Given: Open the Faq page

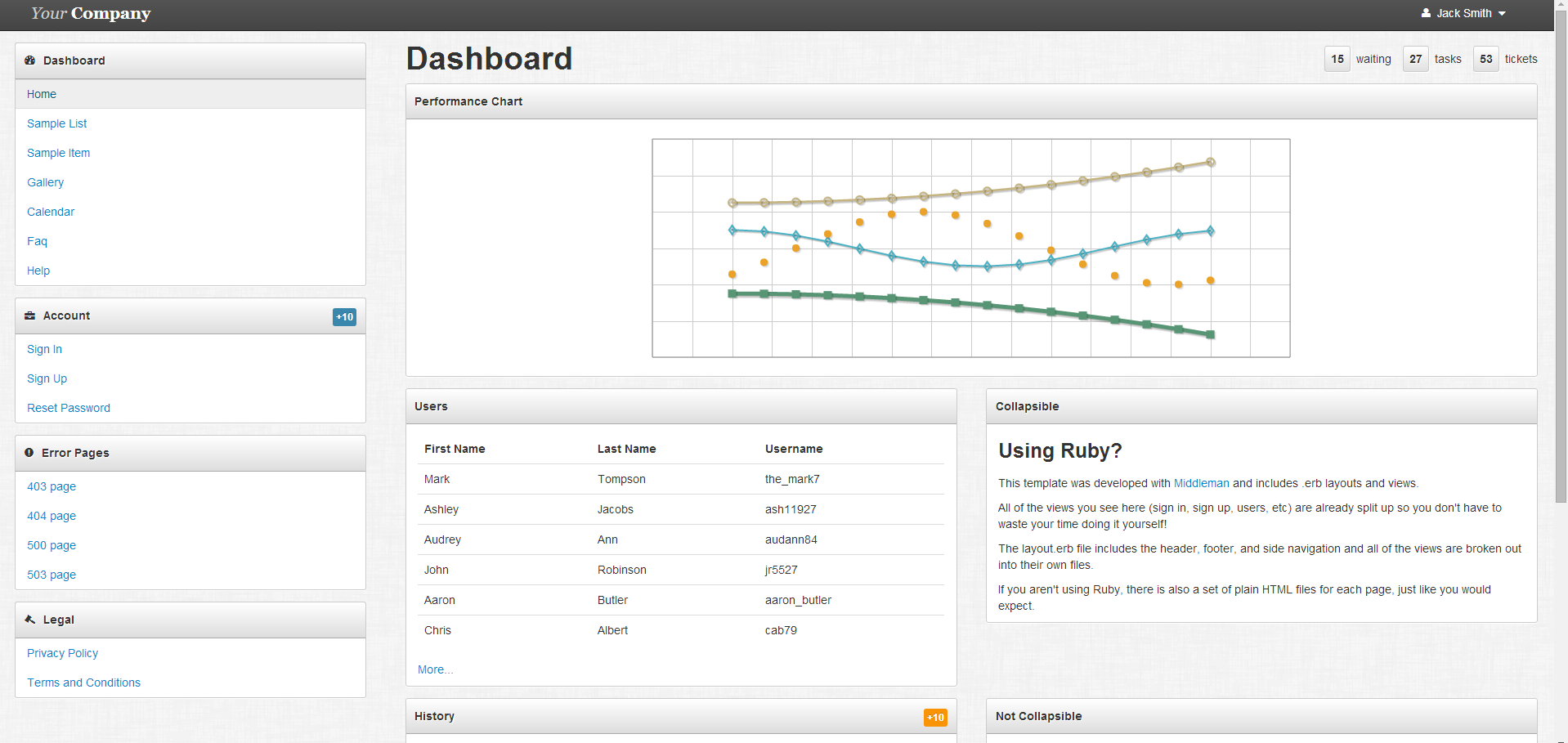Looking at the screenshot, I should (37, 241).
